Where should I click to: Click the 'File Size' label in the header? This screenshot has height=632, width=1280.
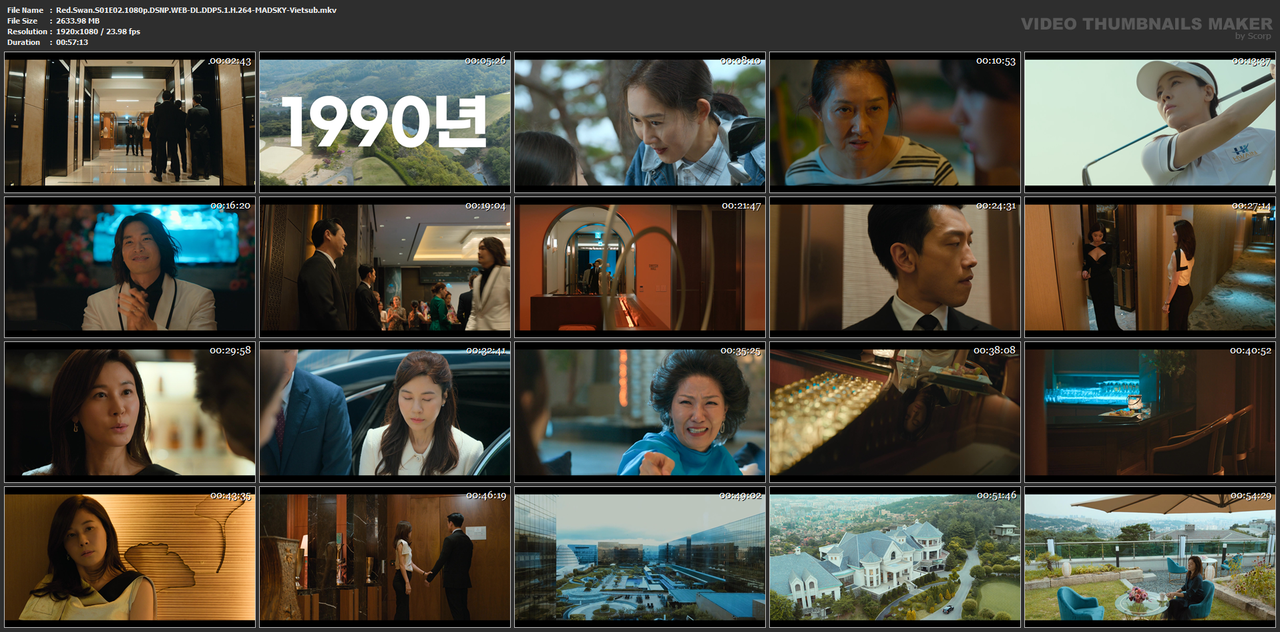(x=22, y=20)
